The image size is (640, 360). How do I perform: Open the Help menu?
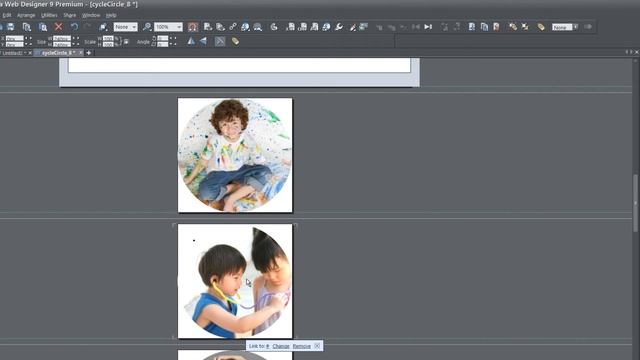[111, 15]
